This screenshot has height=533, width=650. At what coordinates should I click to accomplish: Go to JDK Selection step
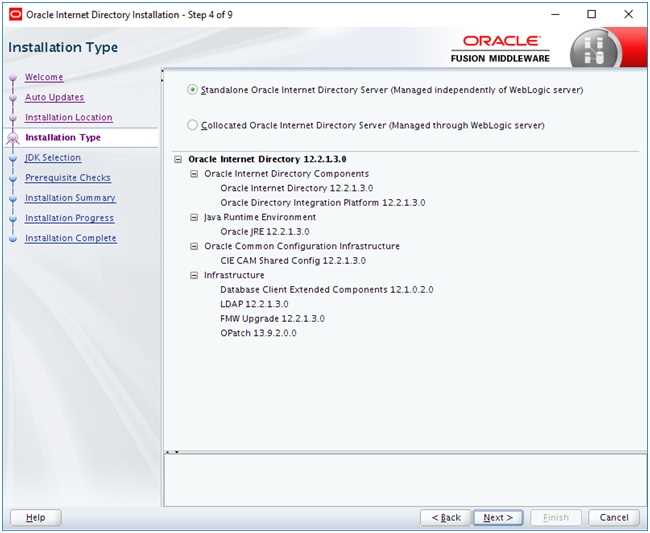click(x=53, y=157)
